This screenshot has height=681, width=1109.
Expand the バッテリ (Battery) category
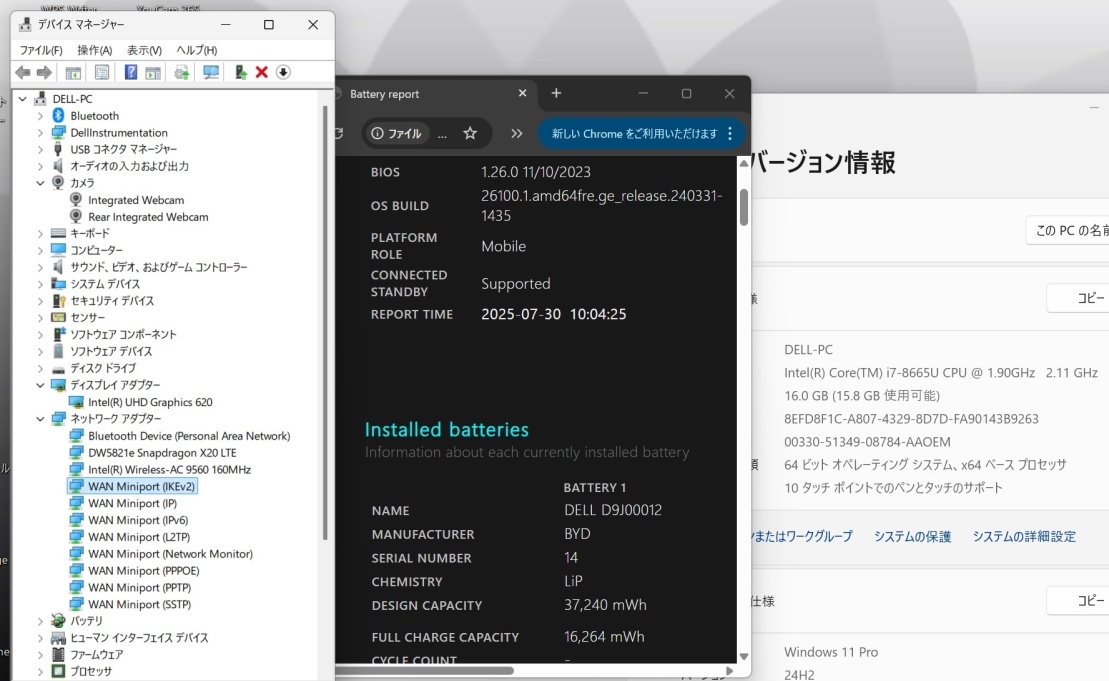(x=40, y=621)
